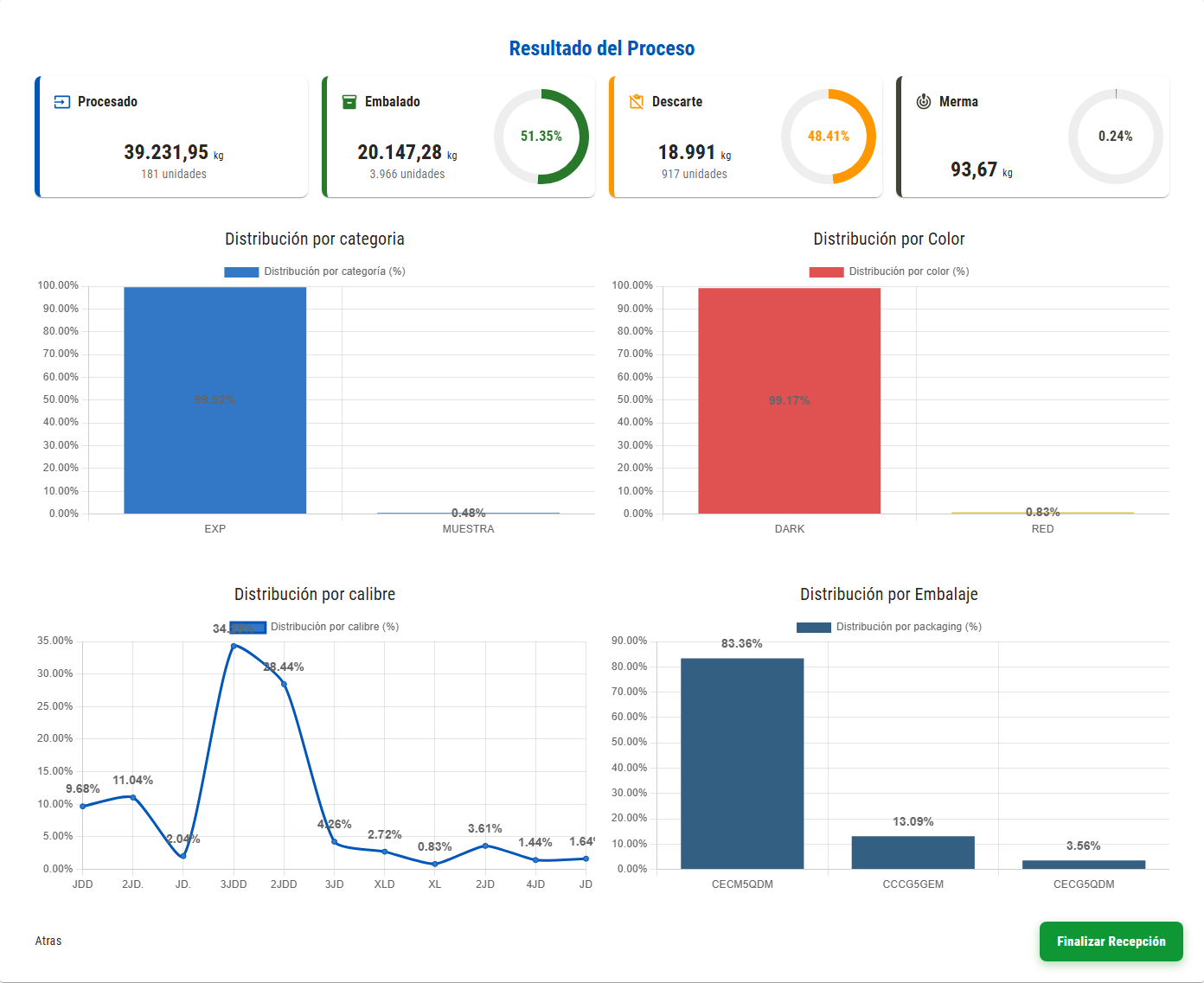
Task: Click the '917 unidades' text
Action: [x=695, y=174]
